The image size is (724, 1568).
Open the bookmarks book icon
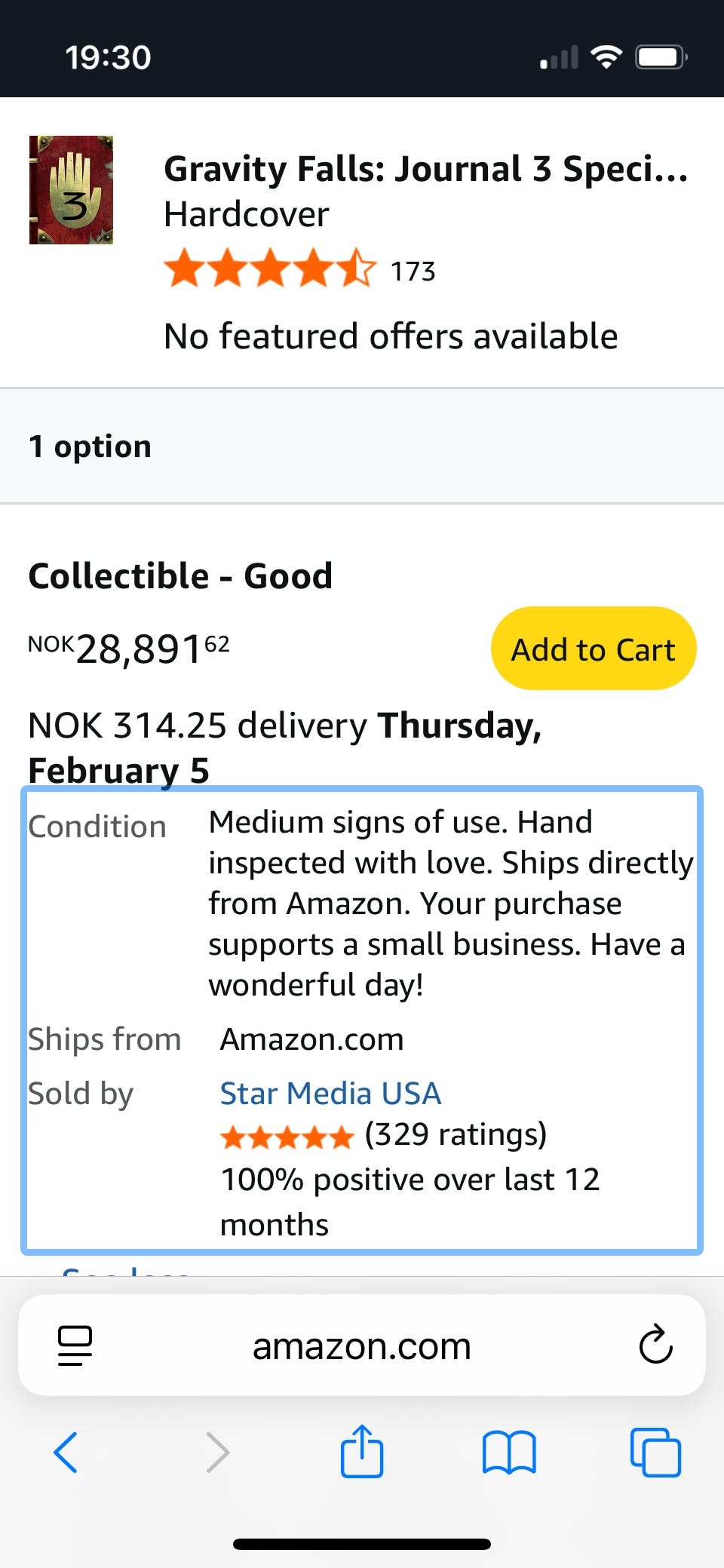coord(509,1452)
